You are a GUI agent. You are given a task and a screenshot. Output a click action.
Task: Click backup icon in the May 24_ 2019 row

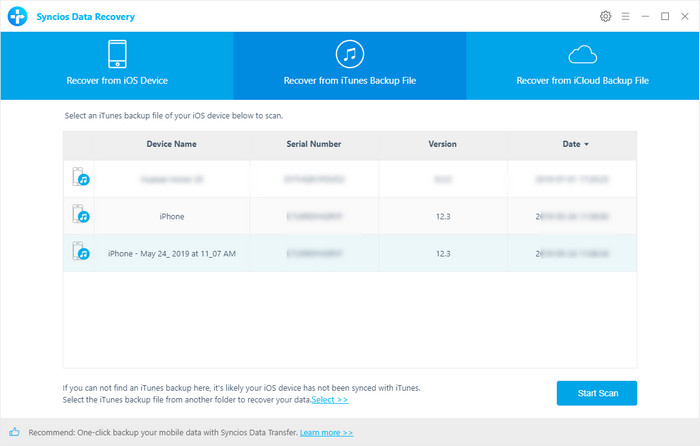point(80,251)
